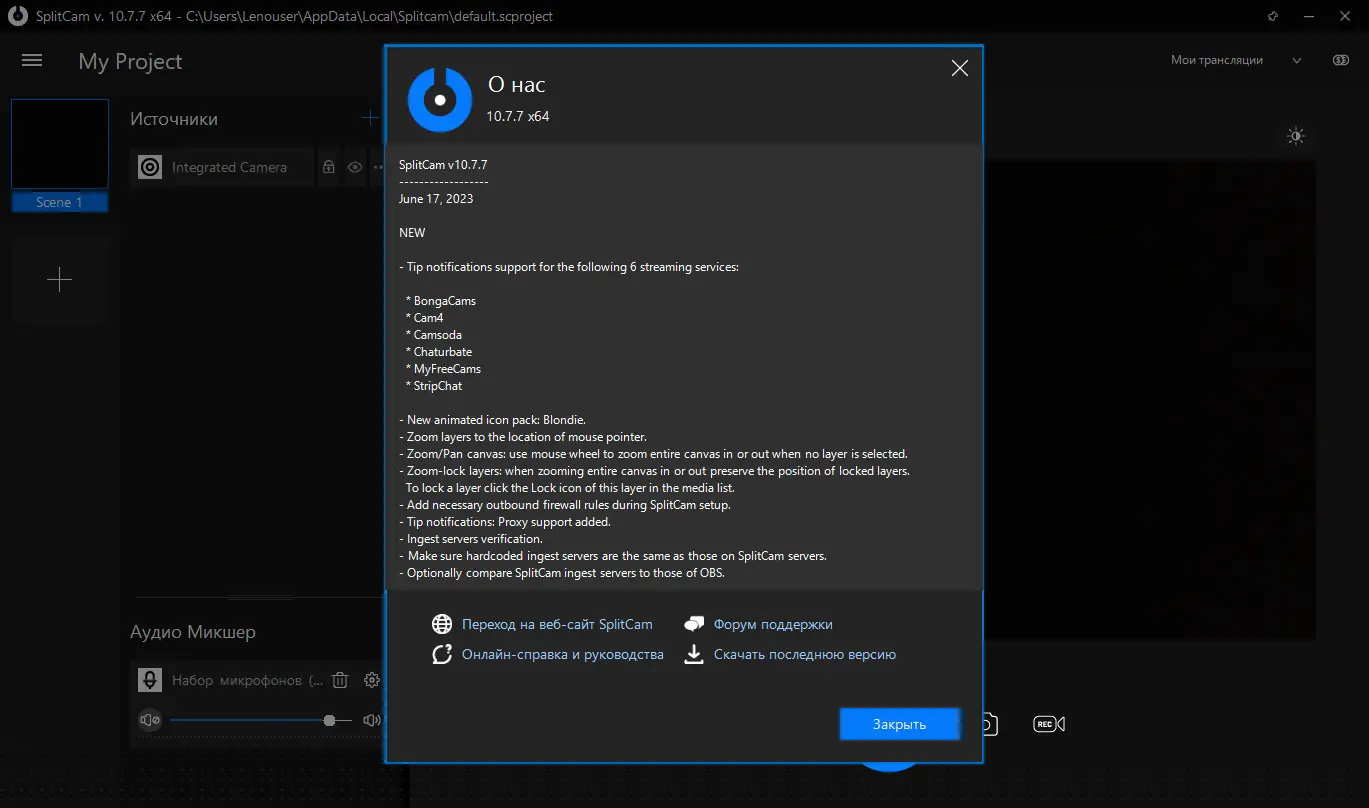Click the Chaturbate list entry
The height and width of the screenshot is (808, 1369).
click(443, 352)
